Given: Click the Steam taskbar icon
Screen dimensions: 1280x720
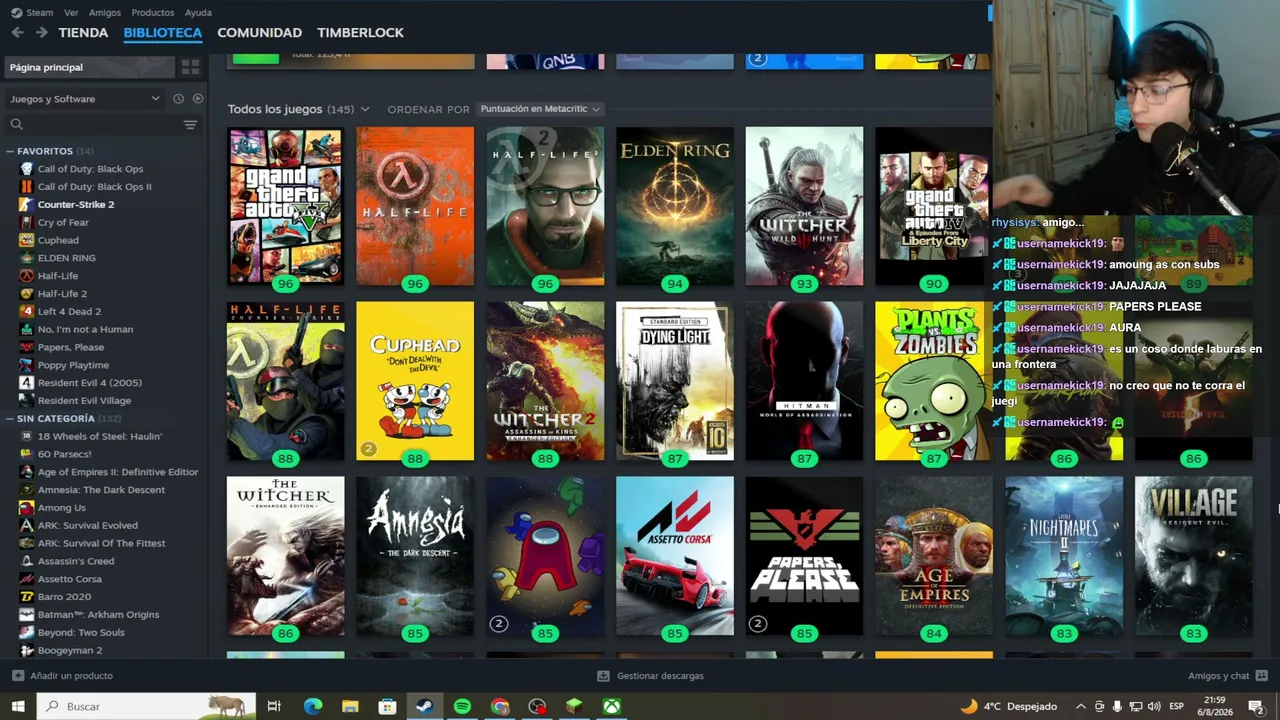Looking at the screenshot, I should 424,706.
